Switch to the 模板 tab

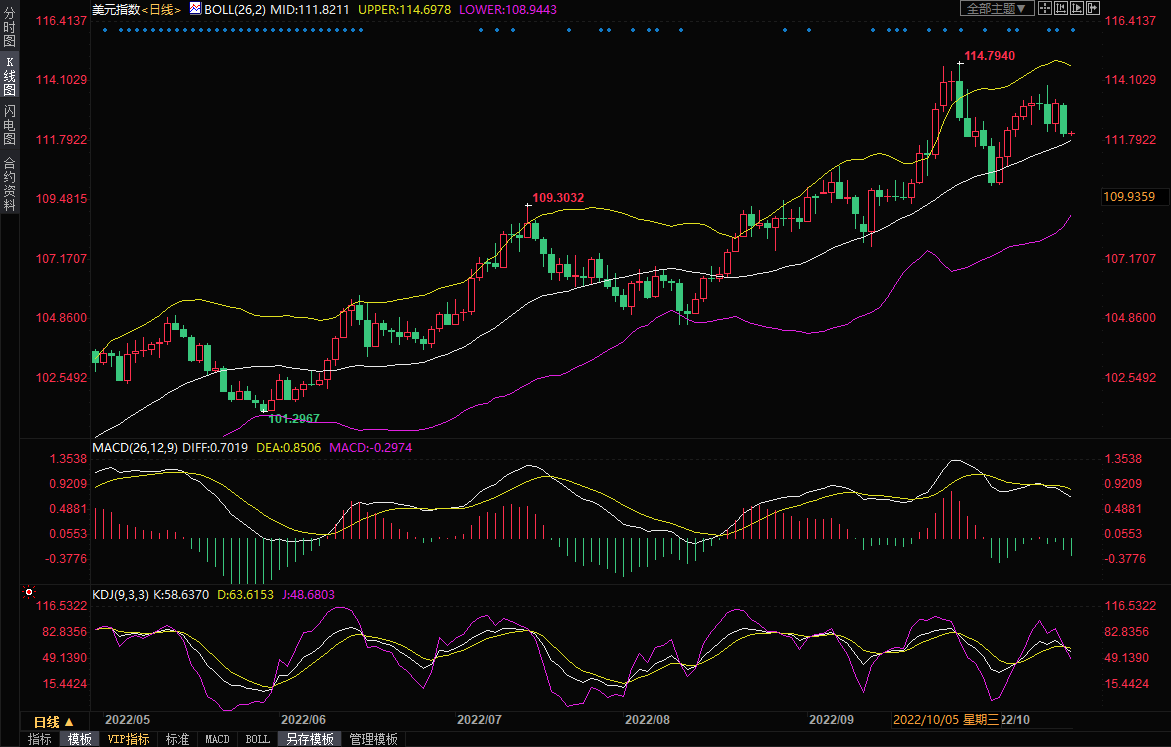coord(80,739)
